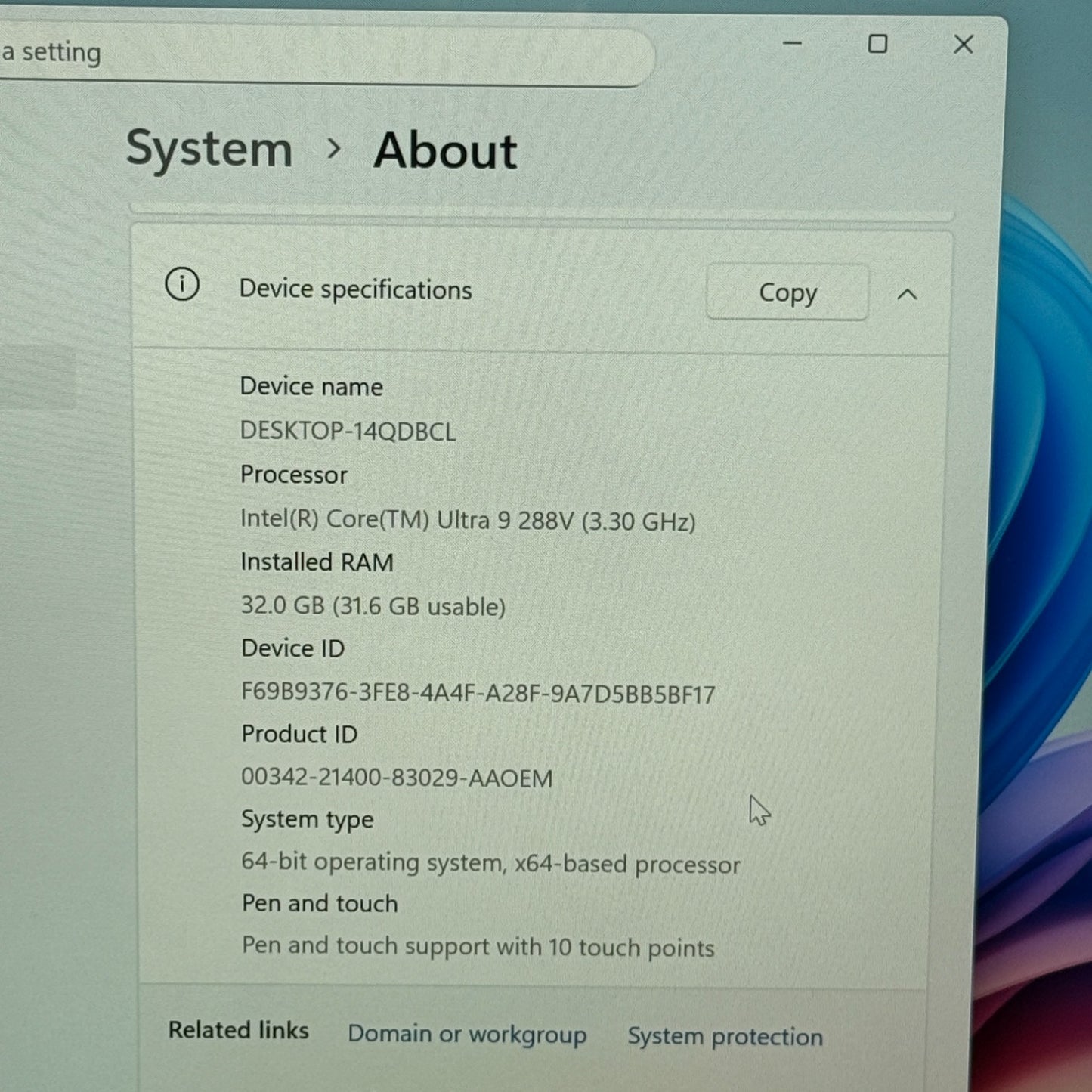
Task: Click the breadcrumb arrow between System and About
Action: click(x=333, y=149)
